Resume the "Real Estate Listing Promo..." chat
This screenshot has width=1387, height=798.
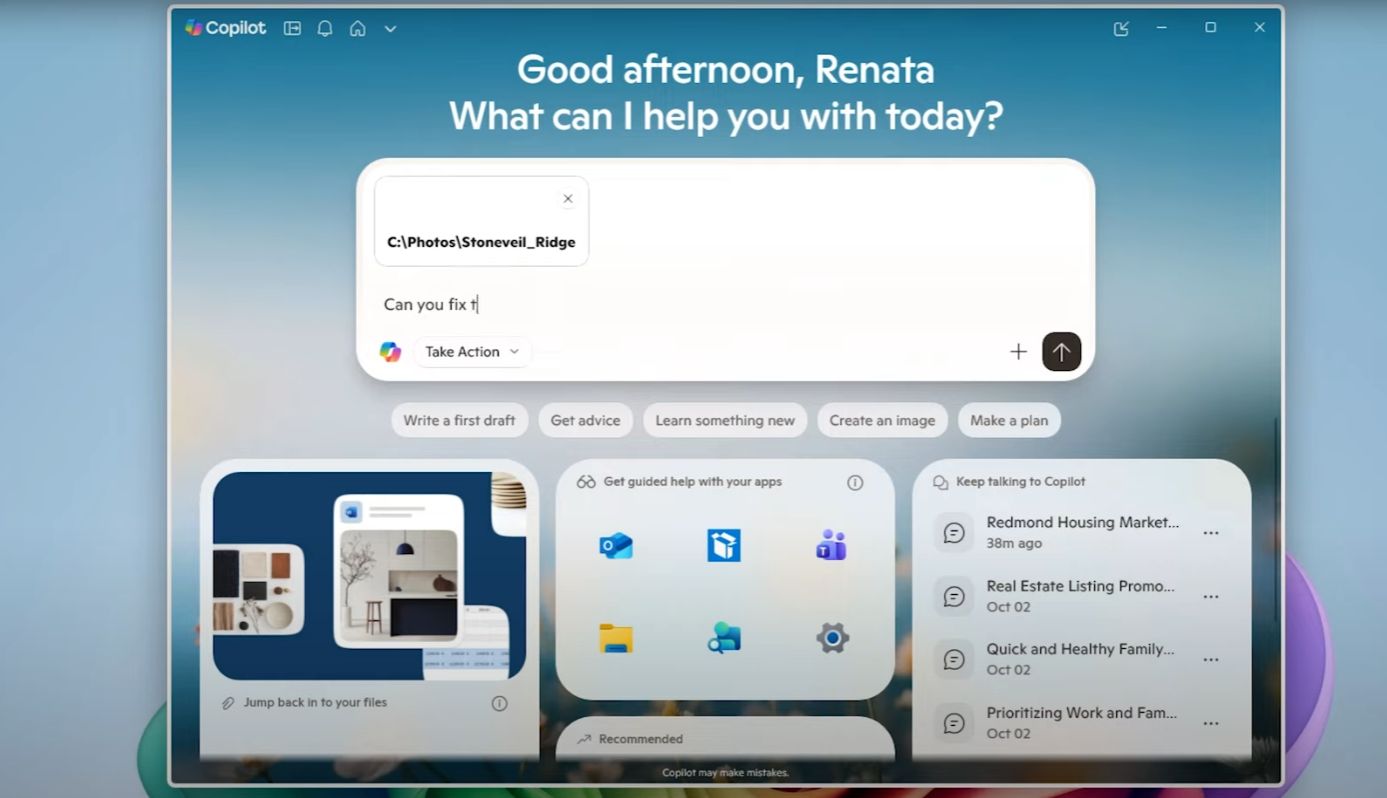click(x=1080, y=587)
